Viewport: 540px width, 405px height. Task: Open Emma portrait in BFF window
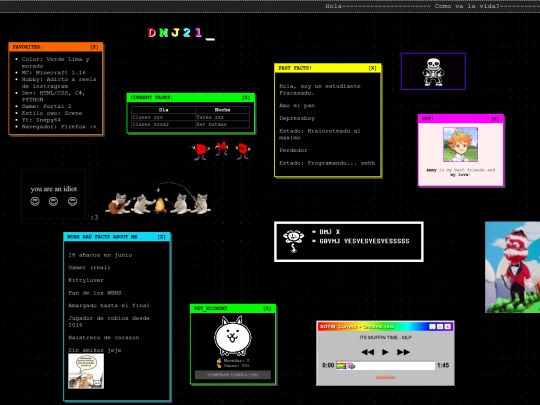pos(460,145)
